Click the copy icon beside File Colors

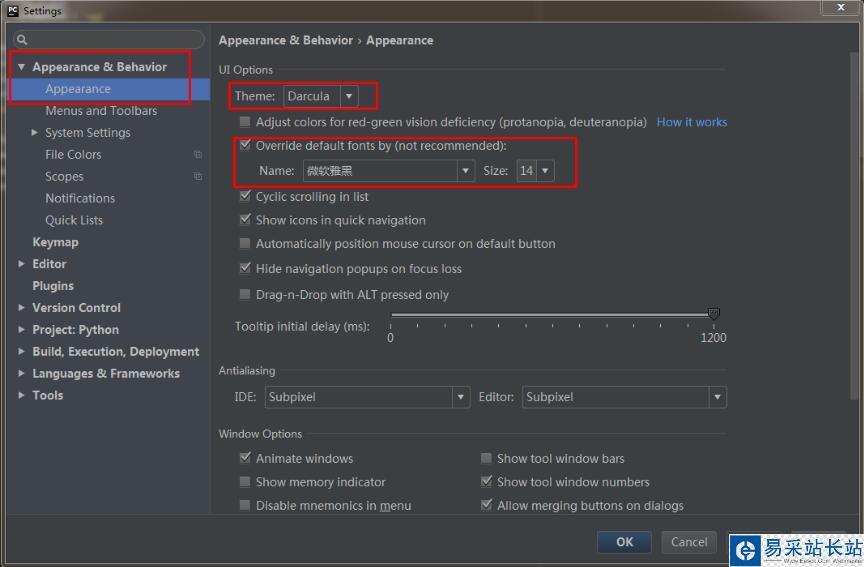(x=198, y=155)
